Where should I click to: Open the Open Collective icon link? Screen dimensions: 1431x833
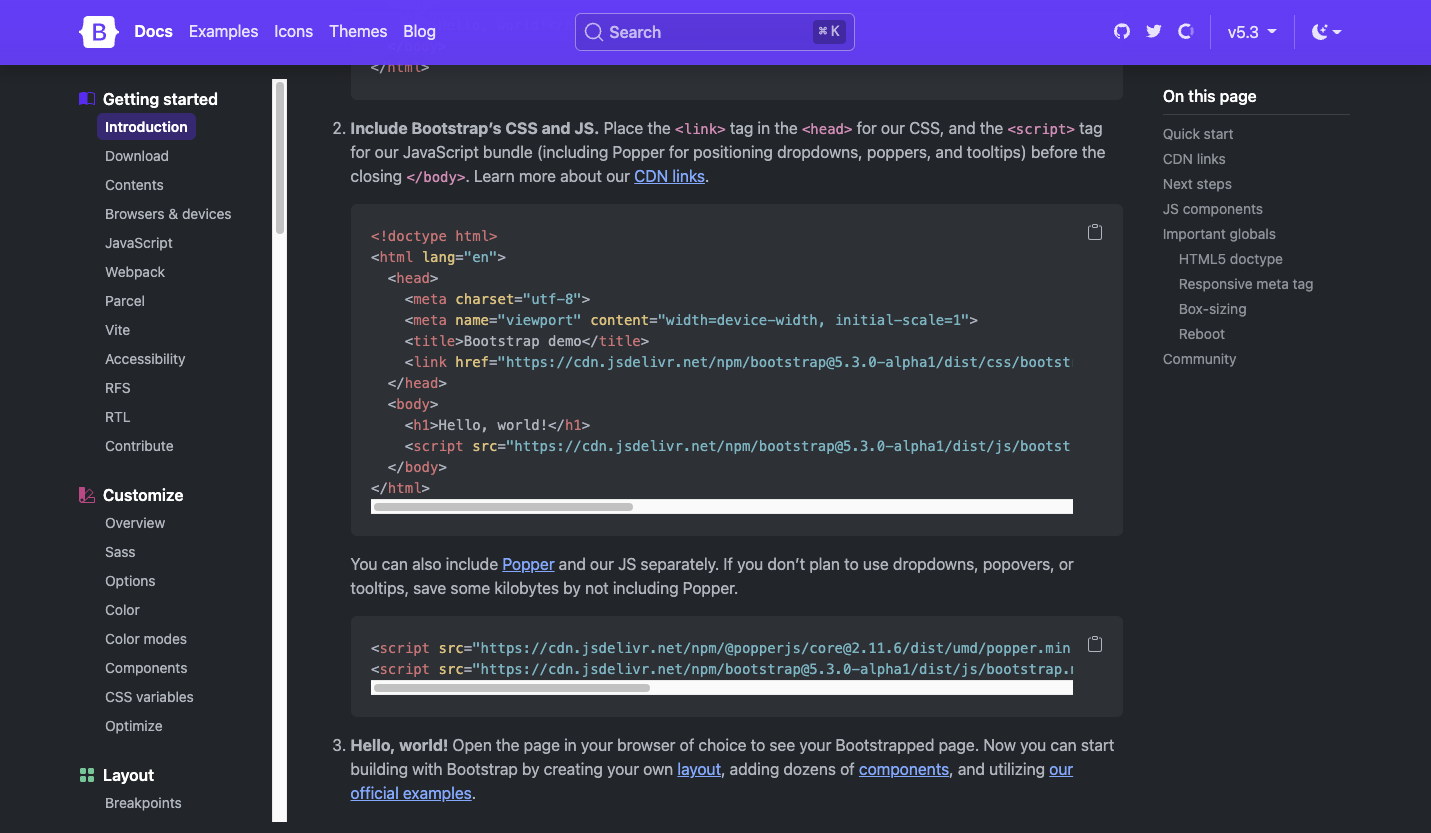pyautogui.click(x=1186, y=32)
